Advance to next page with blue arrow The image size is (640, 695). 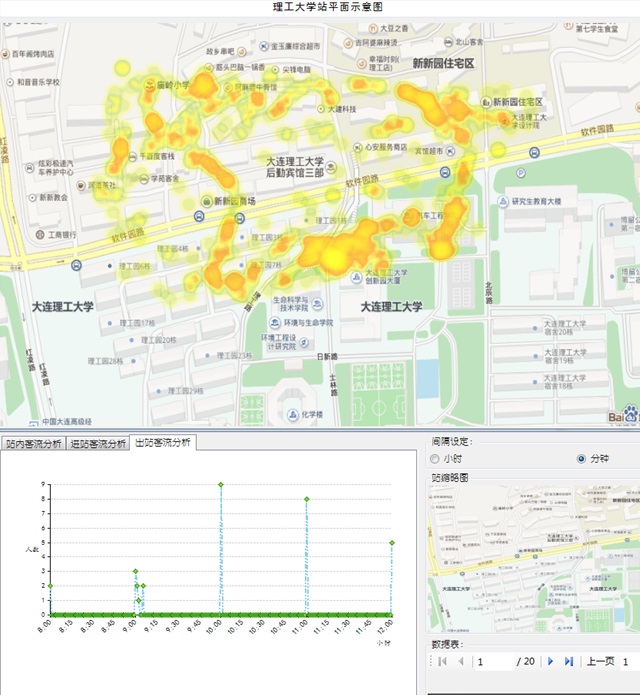(x=550, y=661)
